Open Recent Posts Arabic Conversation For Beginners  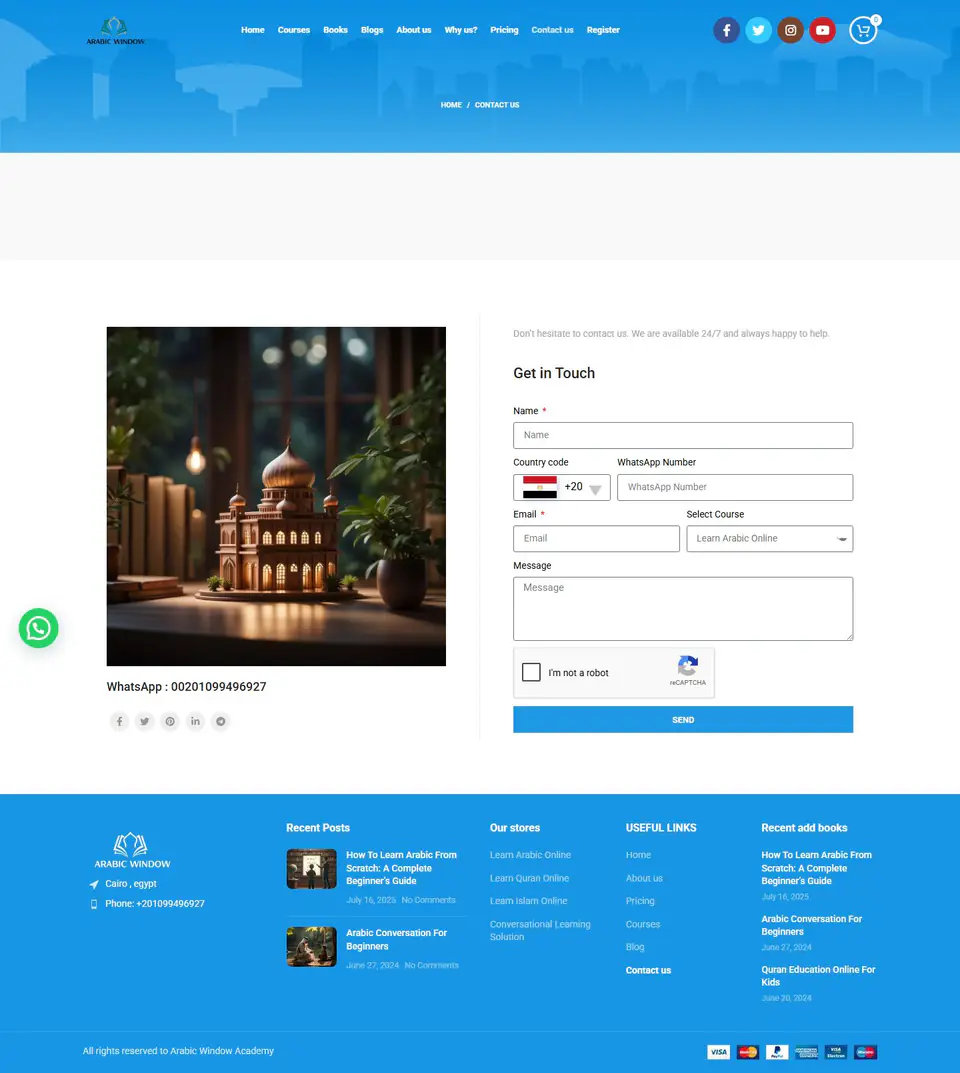tap(396, 940)
